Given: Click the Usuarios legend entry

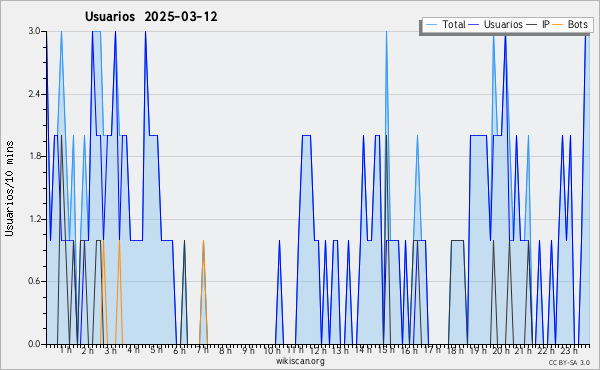Looking at the screenshot, I should tap(496, 24).
